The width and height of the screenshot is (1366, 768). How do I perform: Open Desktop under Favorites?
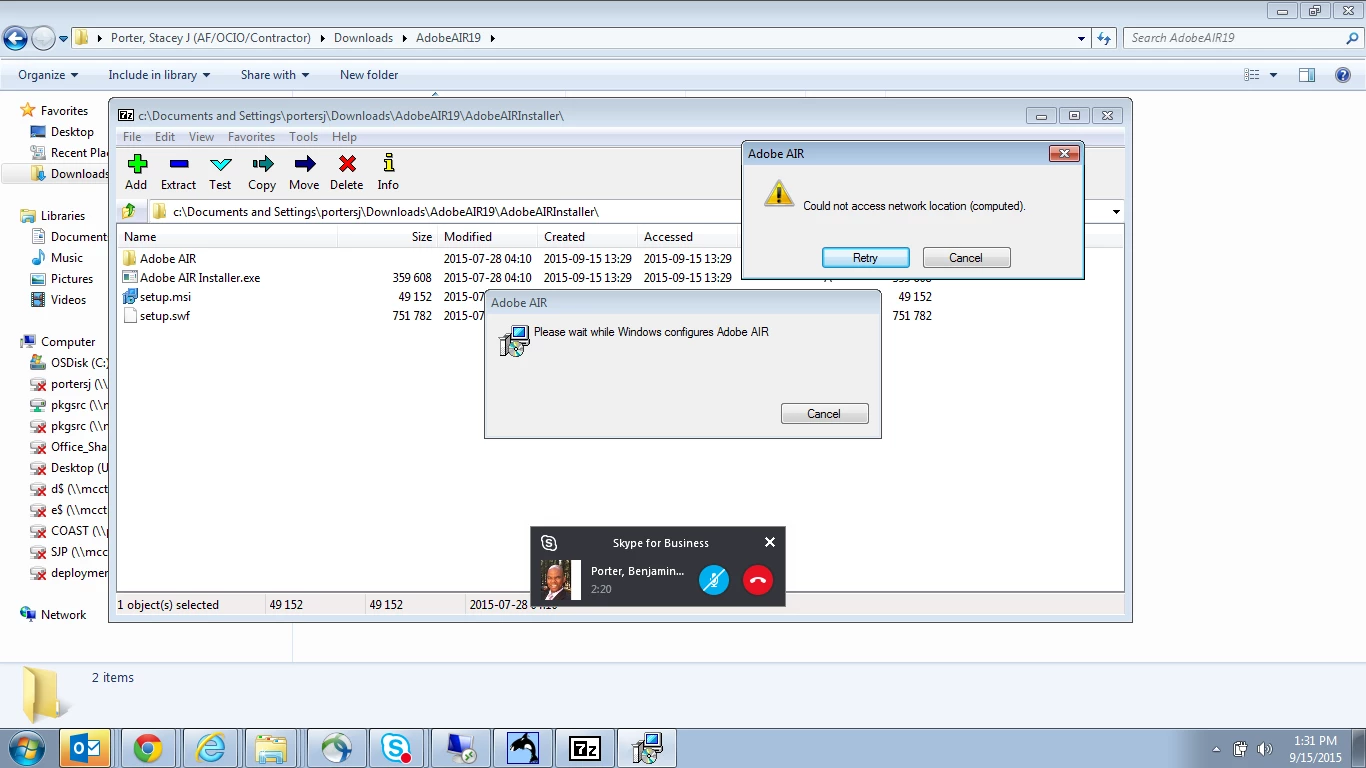[72, 132]
